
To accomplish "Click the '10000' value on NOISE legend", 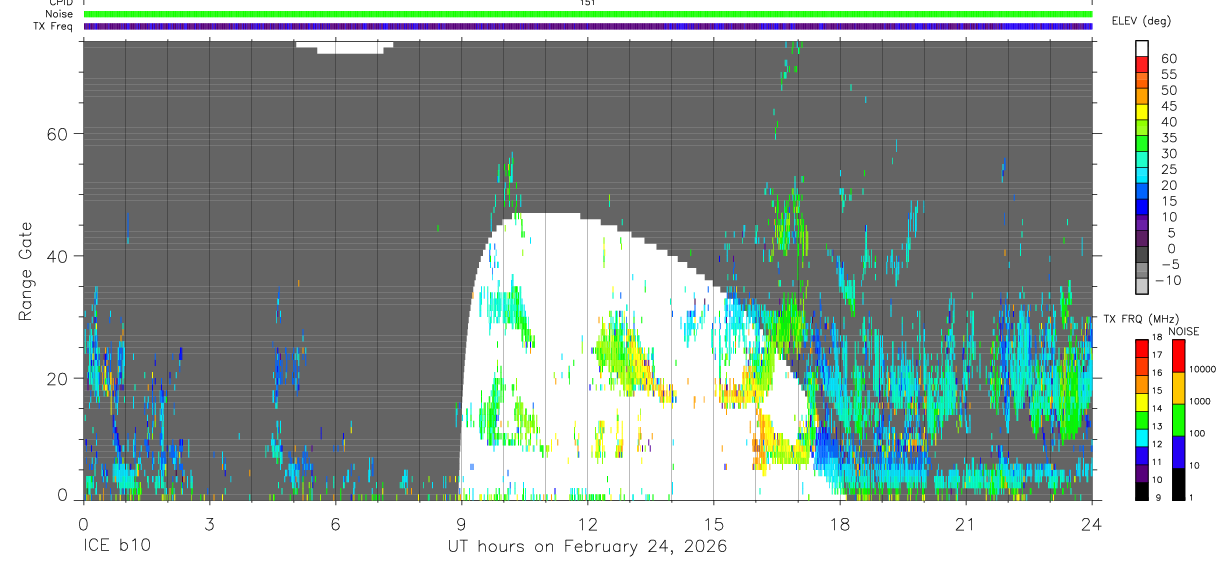I will coord(1201,369).
